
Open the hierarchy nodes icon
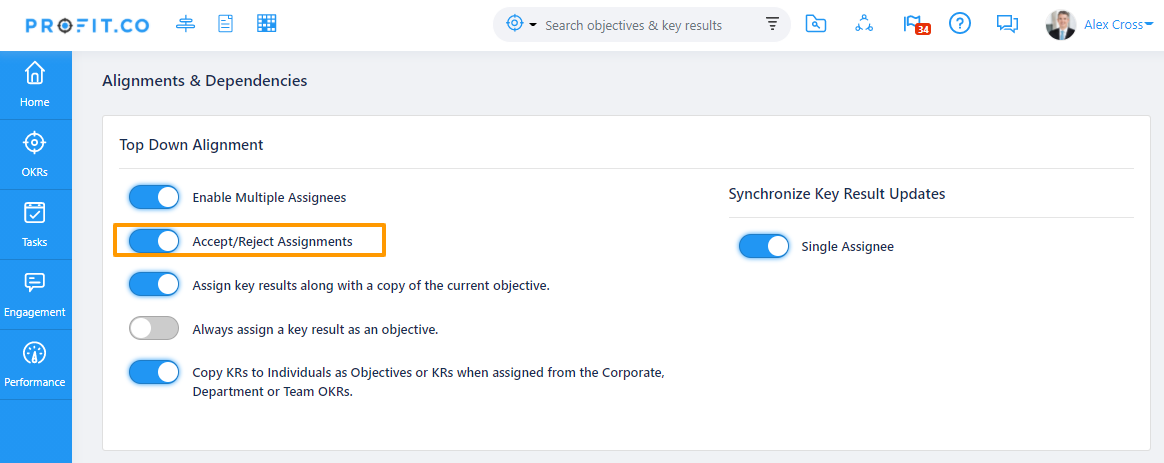(863, 24)
